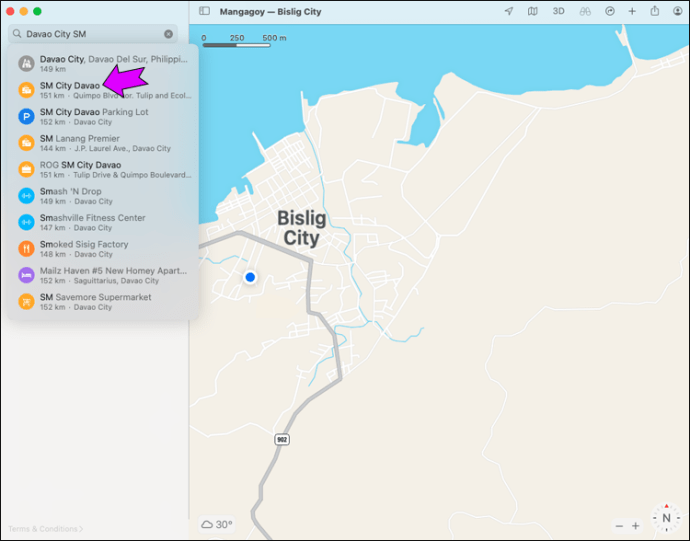Zoom in with the map plus button
This screenshot has width=690, height=541.
click(635, 526)
